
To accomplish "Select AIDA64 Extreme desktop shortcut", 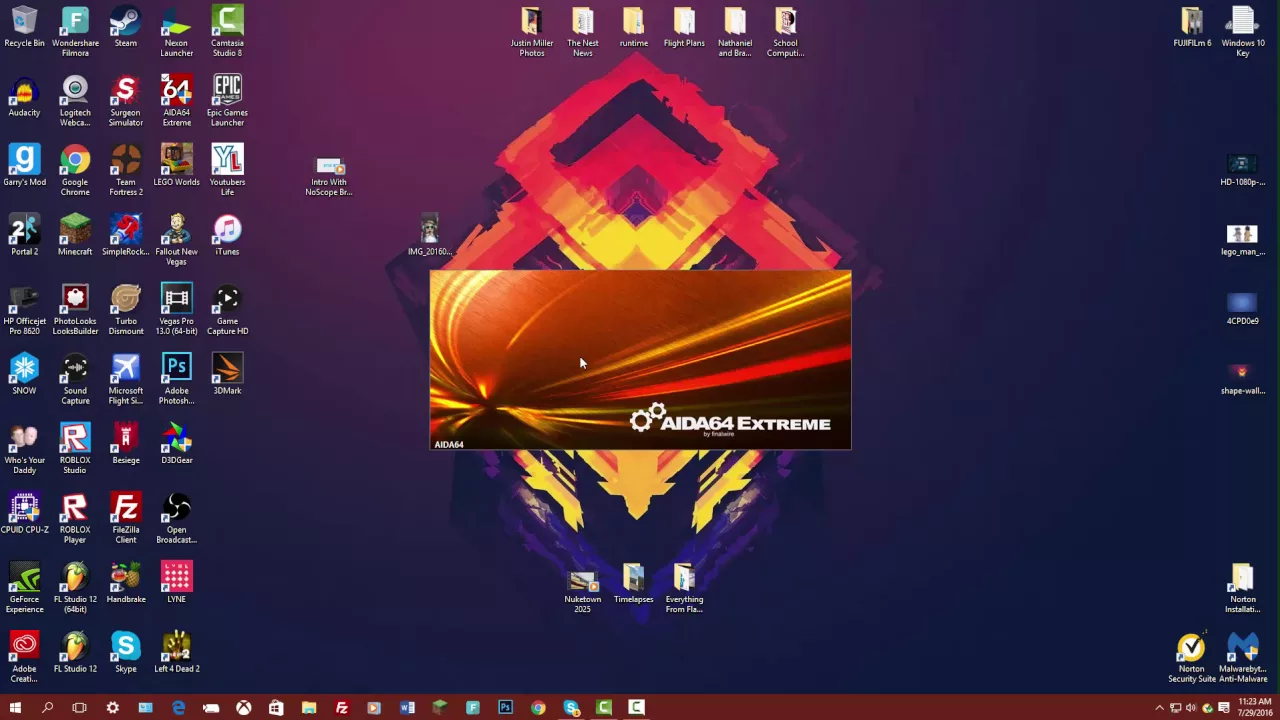I will click(176, 102).
